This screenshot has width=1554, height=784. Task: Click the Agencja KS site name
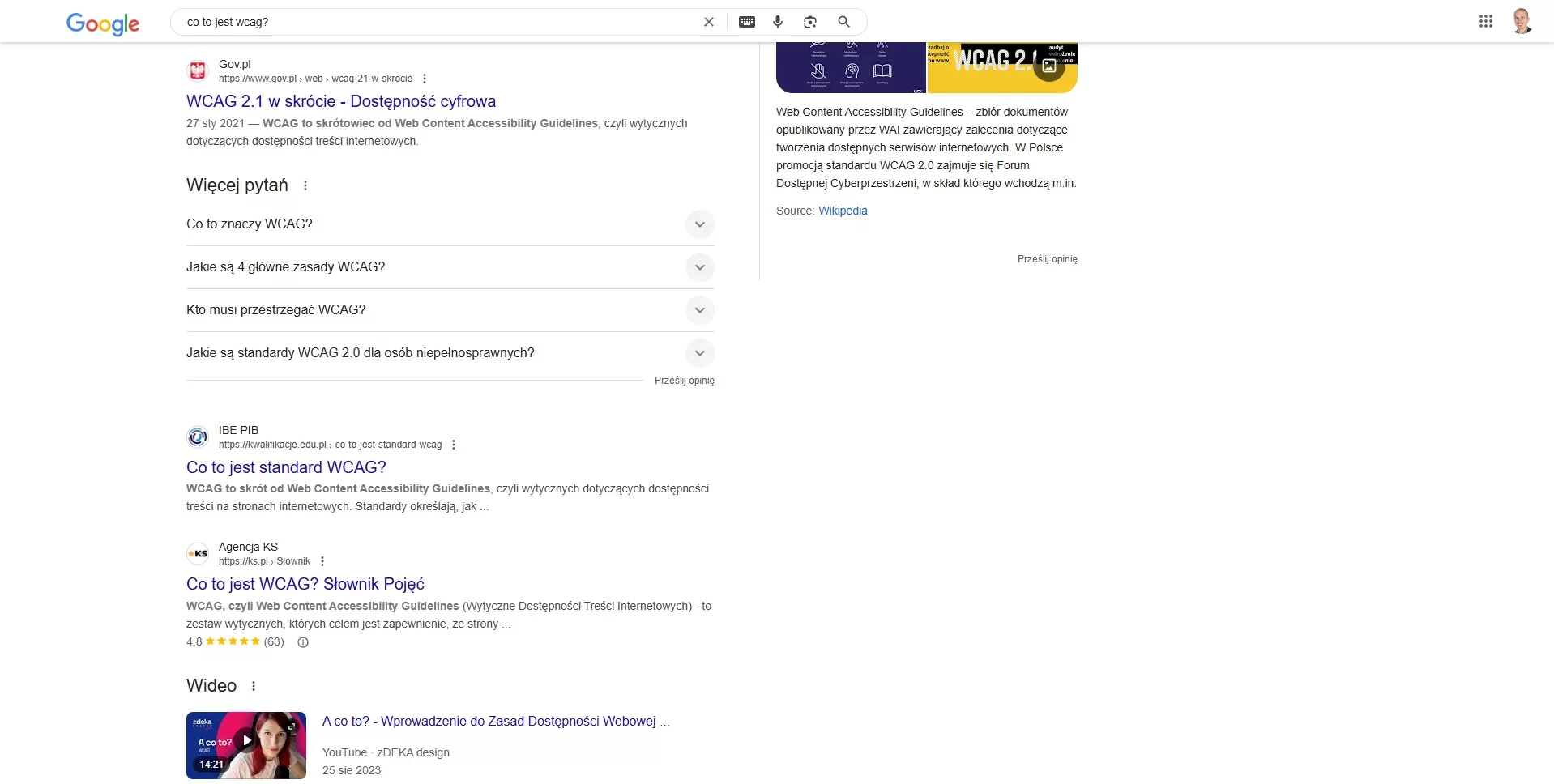pyautogui.click(x=248, y=547)
